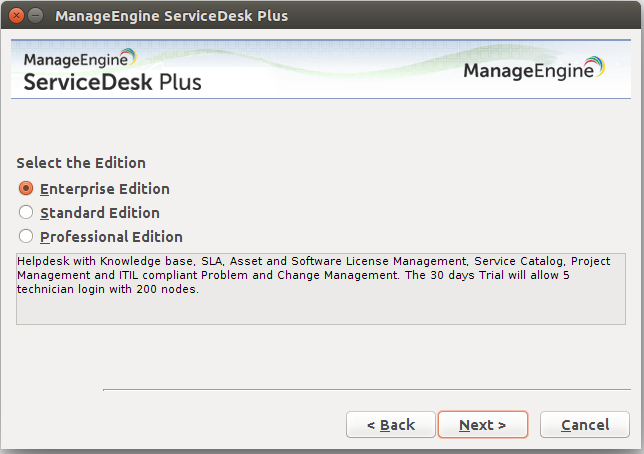Image resolution: width=644 pixels, height=454 pixels.
Task: Pick the Professional Edition radio button
Action: [26, 237]
